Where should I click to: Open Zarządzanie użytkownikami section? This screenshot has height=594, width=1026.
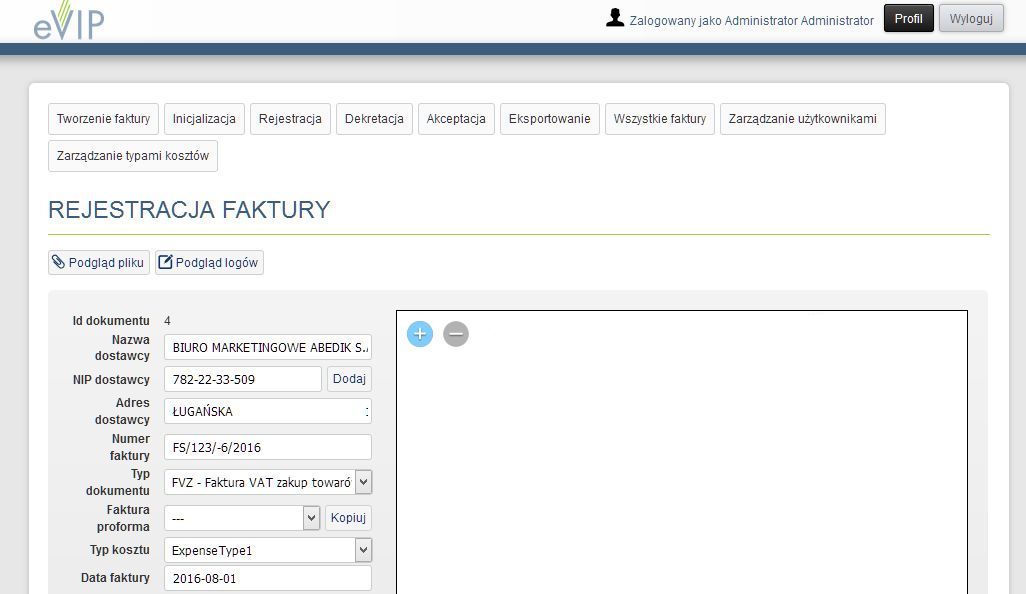tap(802, 119)
